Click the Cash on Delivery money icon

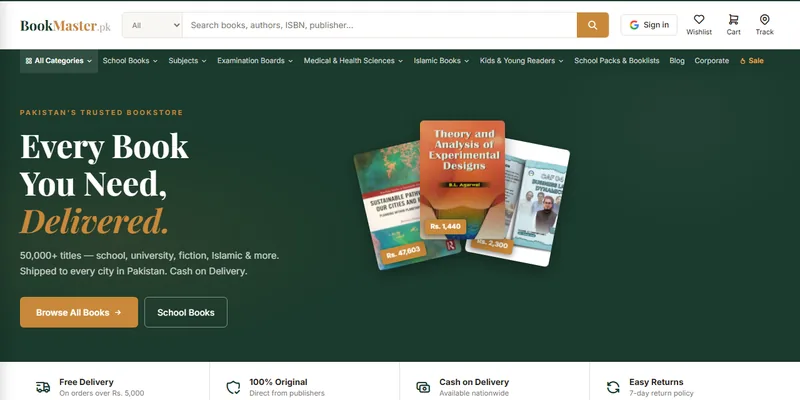pos(423,387)
